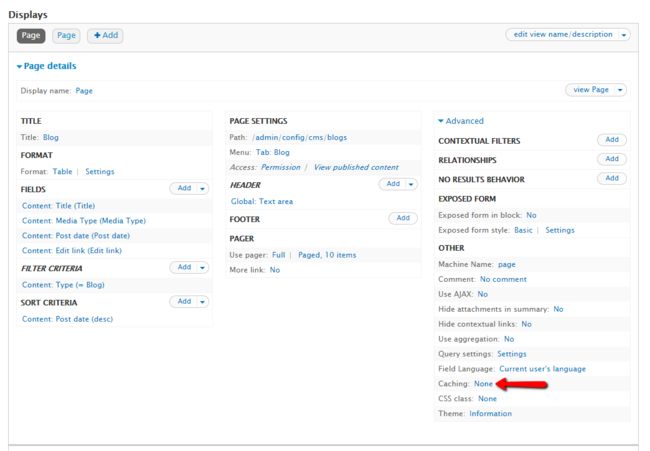Open Theme Information link
This screenshot has height=451, width=650.
[x=490, y=414]
